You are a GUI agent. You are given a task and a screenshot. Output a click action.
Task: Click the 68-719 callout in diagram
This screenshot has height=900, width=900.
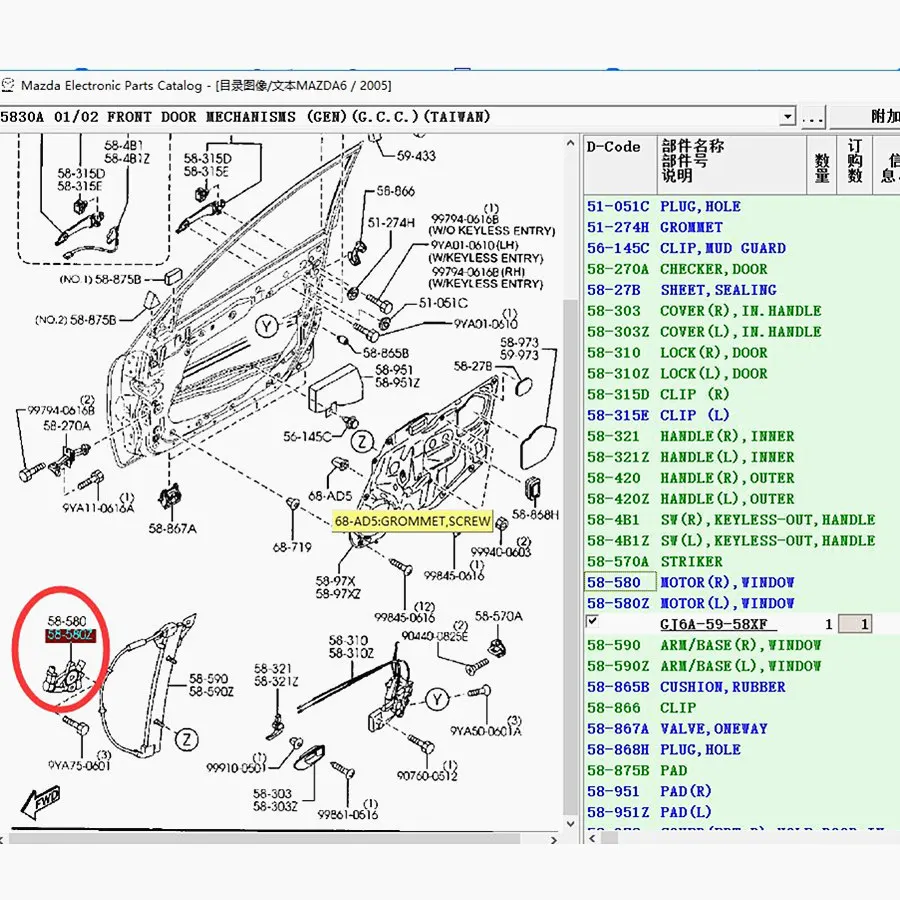pyautogui.click(x=292, y=547)
